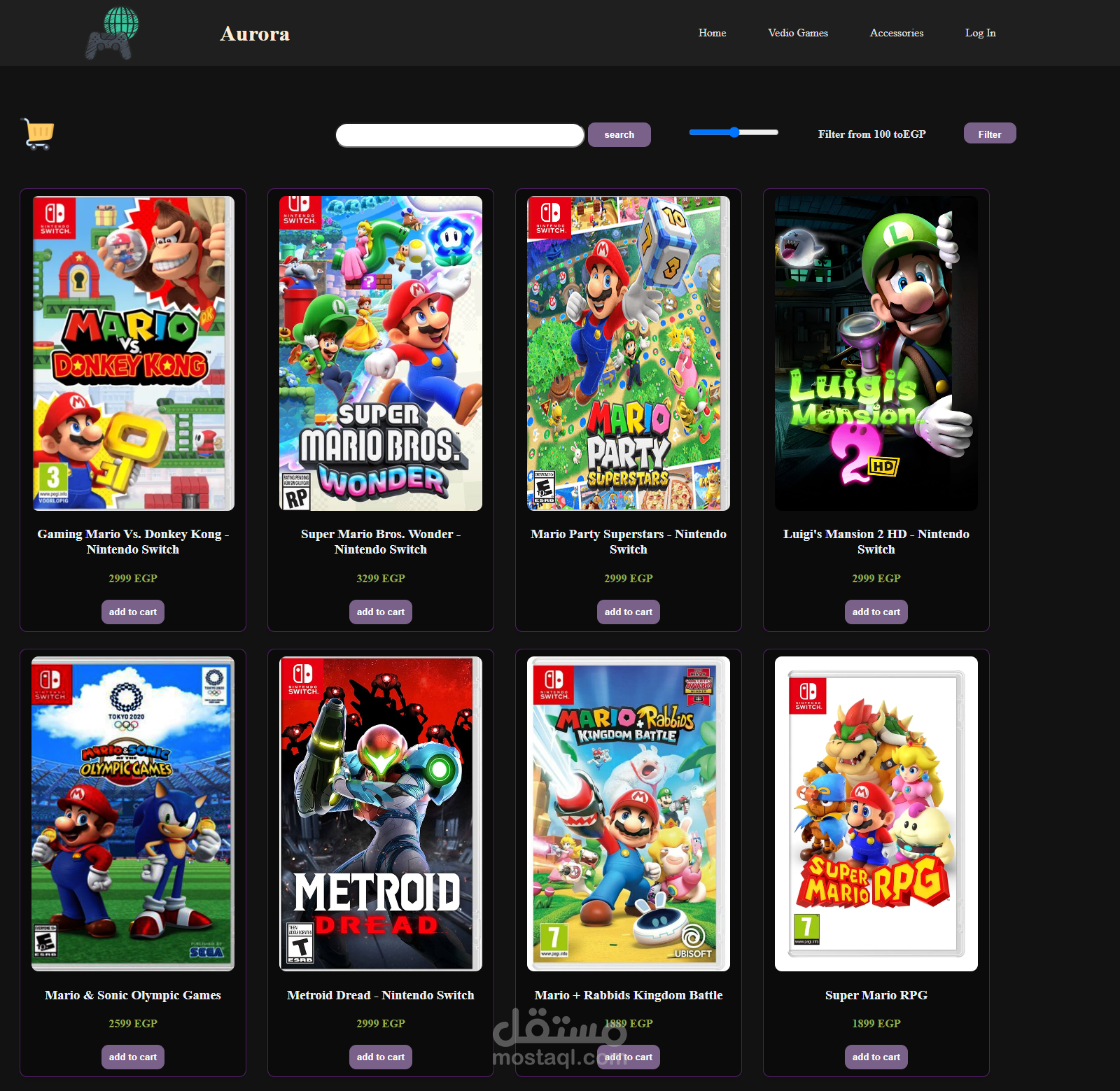This screenshot has width=1120, height=1091.
Task: Focus the product search input field
Action: 460,135
